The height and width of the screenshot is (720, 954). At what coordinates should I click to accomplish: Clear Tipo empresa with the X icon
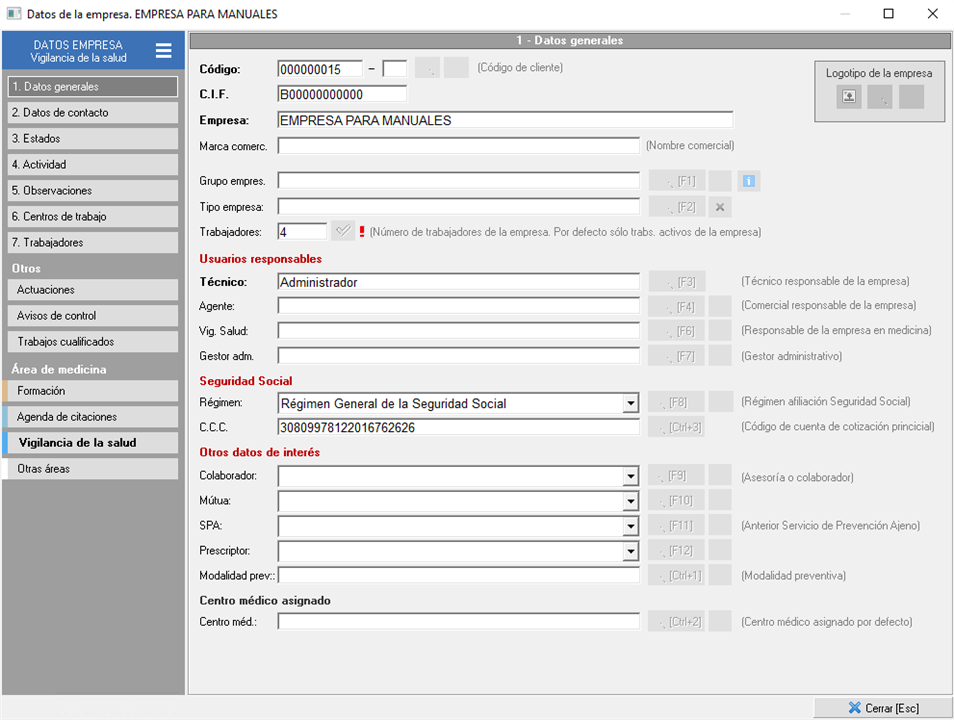point(720,207)
